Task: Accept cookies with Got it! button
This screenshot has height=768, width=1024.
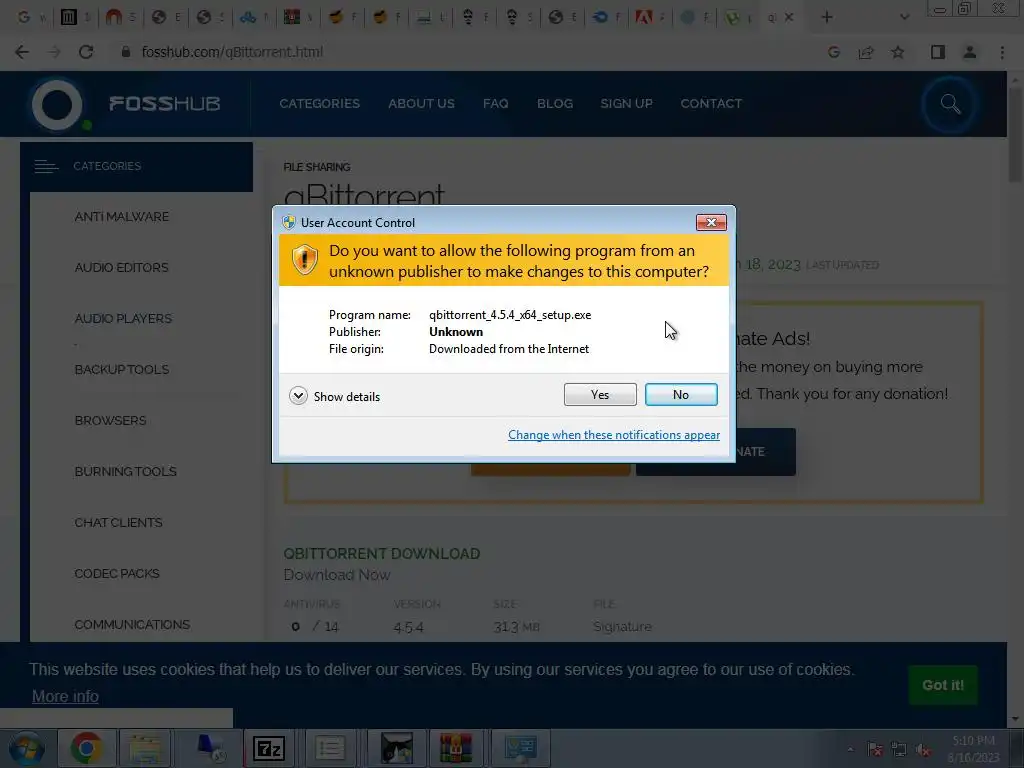Action: tap(942, 685)
